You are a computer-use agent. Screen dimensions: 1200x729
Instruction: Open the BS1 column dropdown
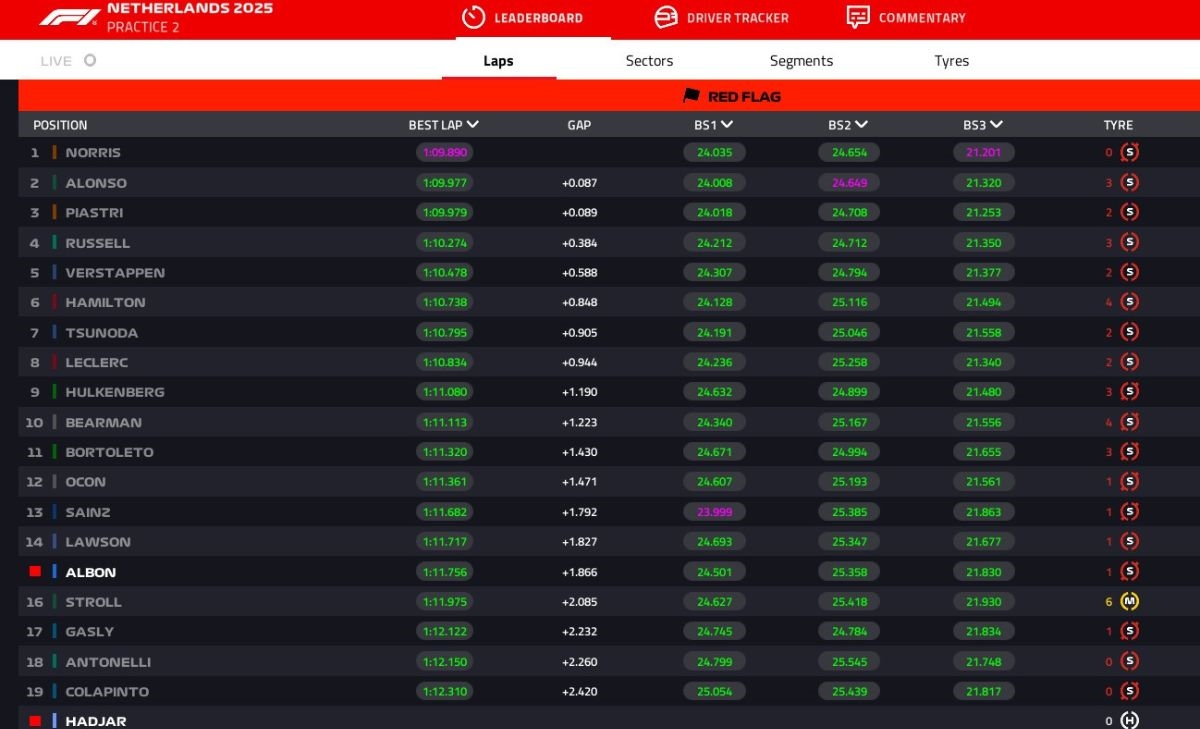[727, 125]
